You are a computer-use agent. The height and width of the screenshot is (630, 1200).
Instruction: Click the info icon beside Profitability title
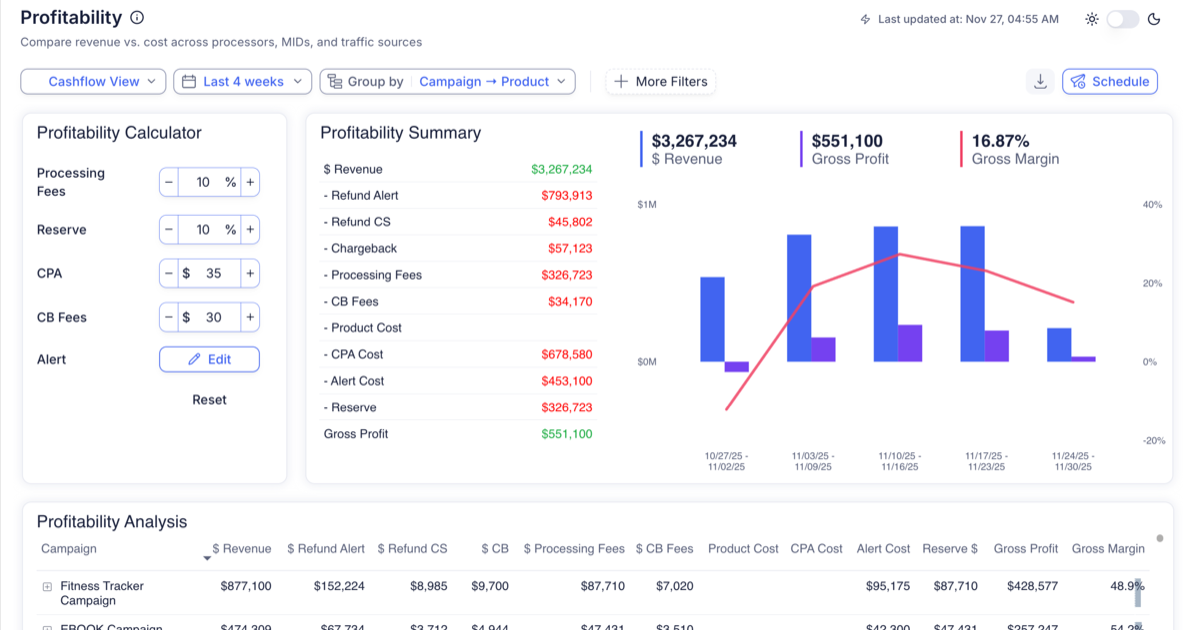point(137,18)
